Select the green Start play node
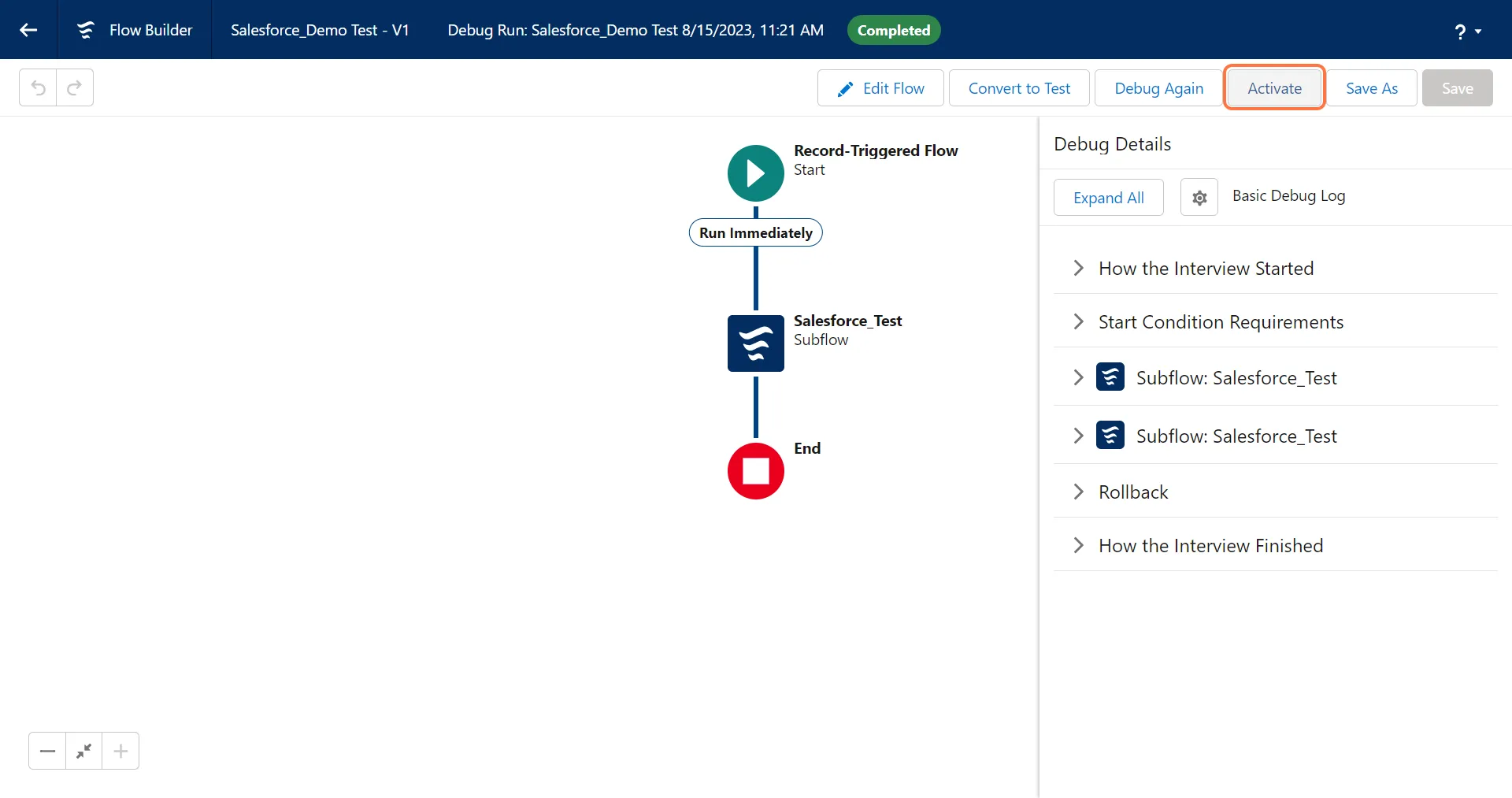 tap(755, 173)
